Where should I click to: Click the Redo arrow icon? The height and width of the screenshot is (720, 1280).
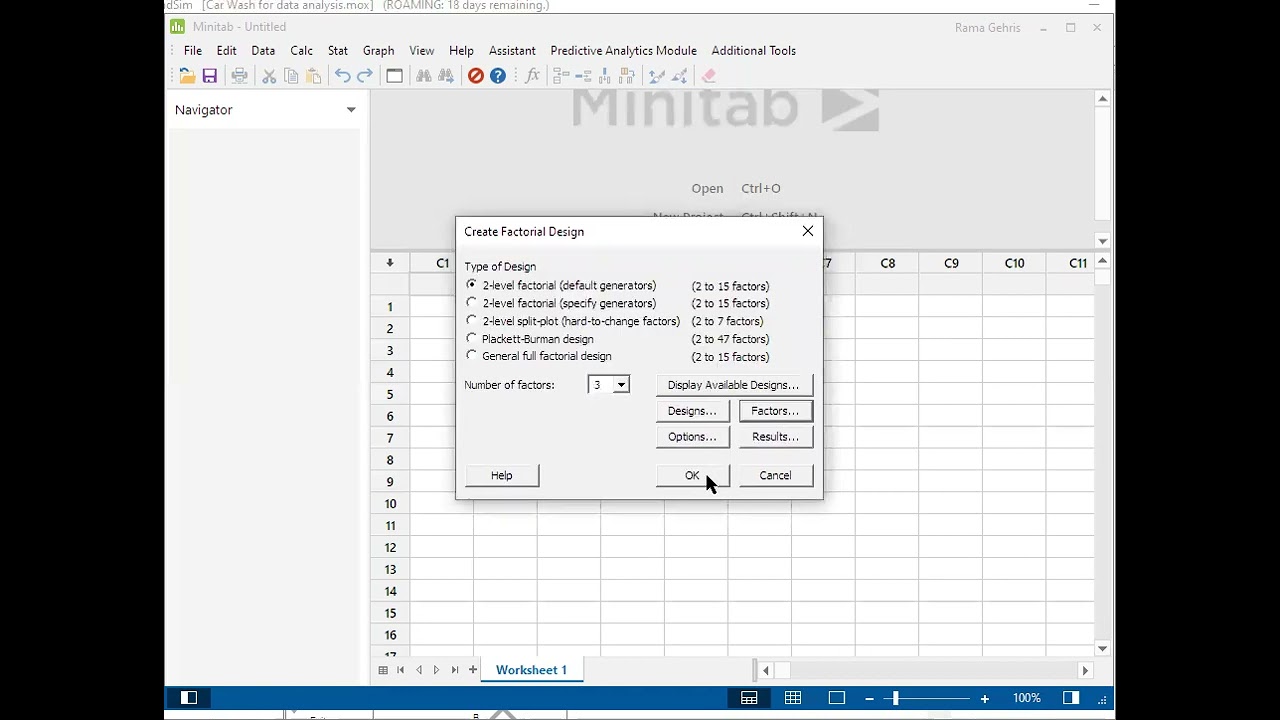pos(365,76)
